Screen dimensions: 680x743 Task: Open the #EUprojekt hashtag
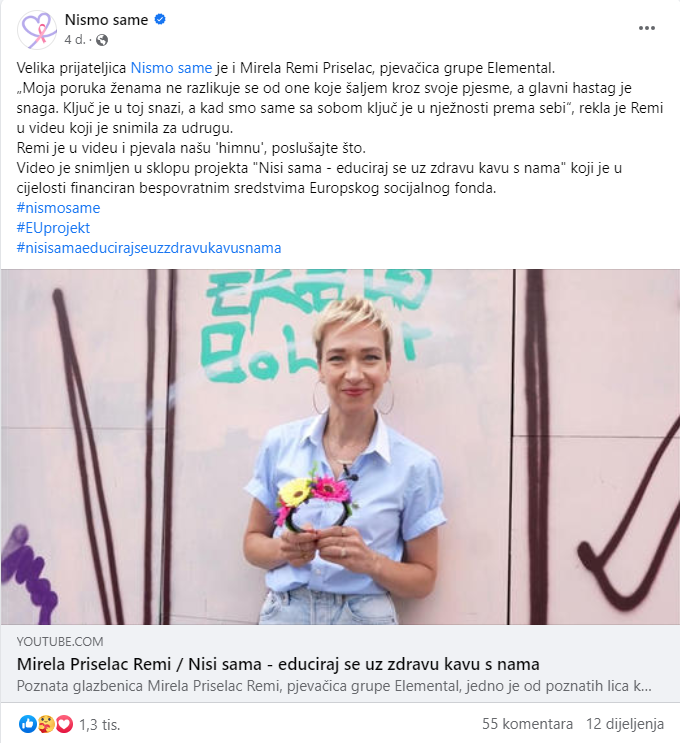(x=53, y=228)
